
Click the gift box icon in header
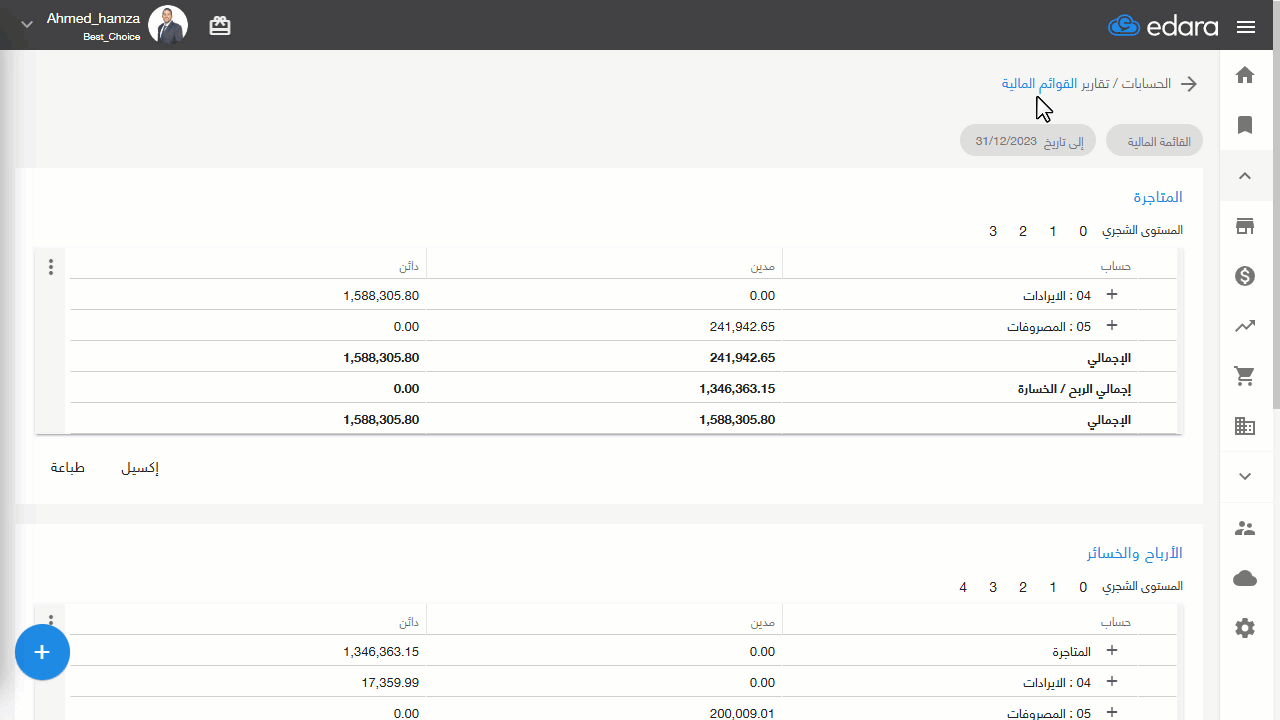220,26
